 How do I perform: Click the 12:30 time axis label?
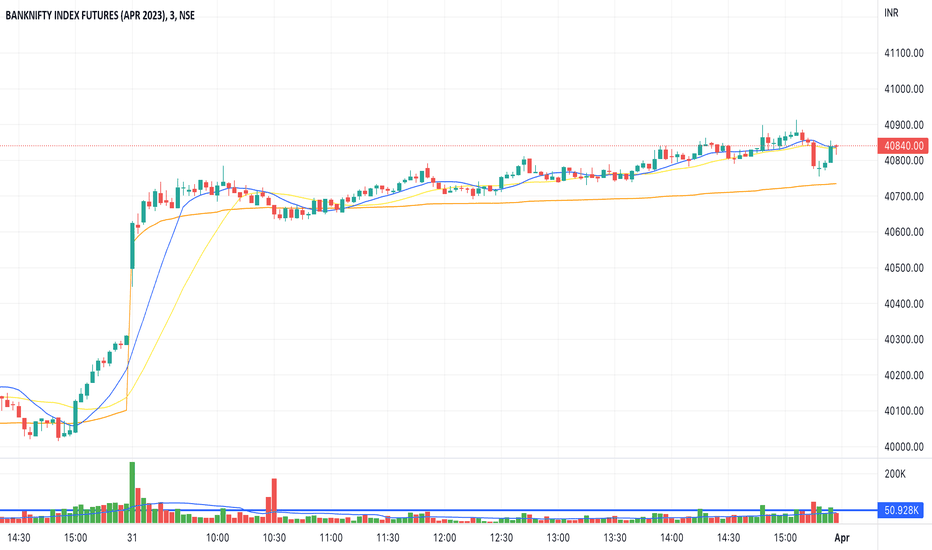pos(501,538)
